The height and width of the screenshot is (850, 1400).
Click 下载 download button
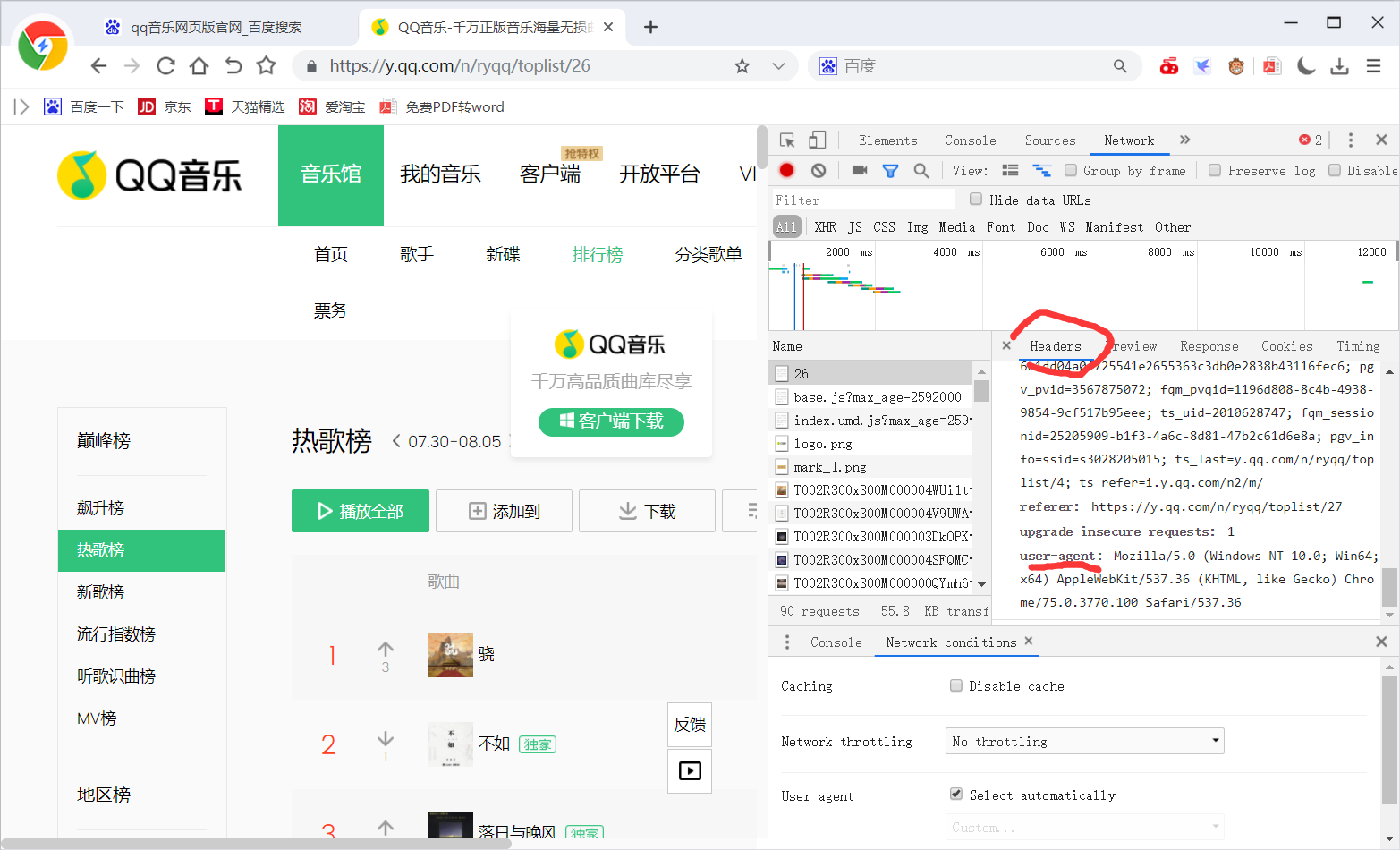click(x=647, y=511)
